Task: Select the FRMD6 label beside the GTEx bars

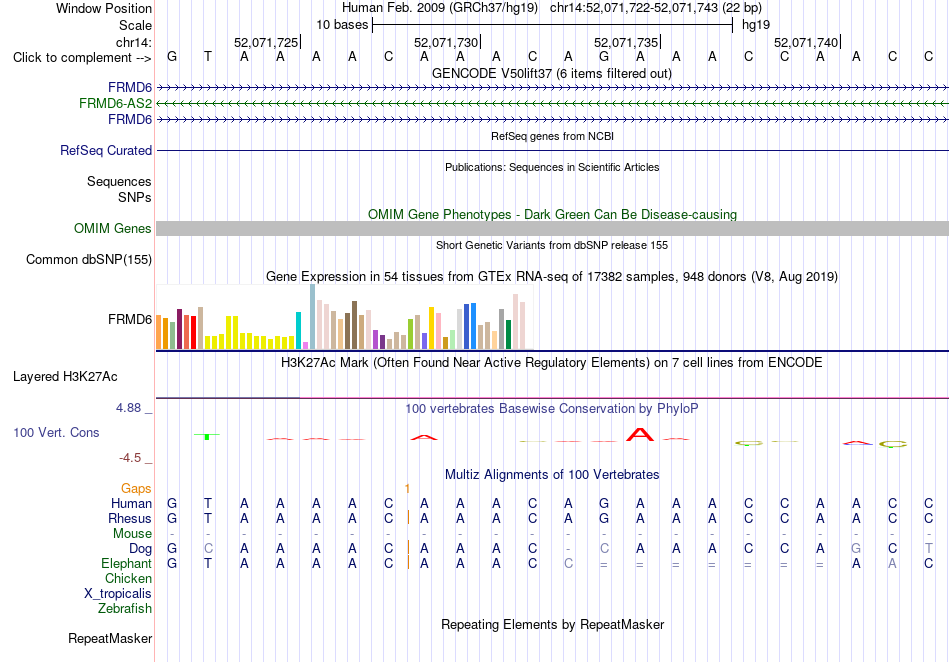Action: pyautogui.click(x=130, y=319)
